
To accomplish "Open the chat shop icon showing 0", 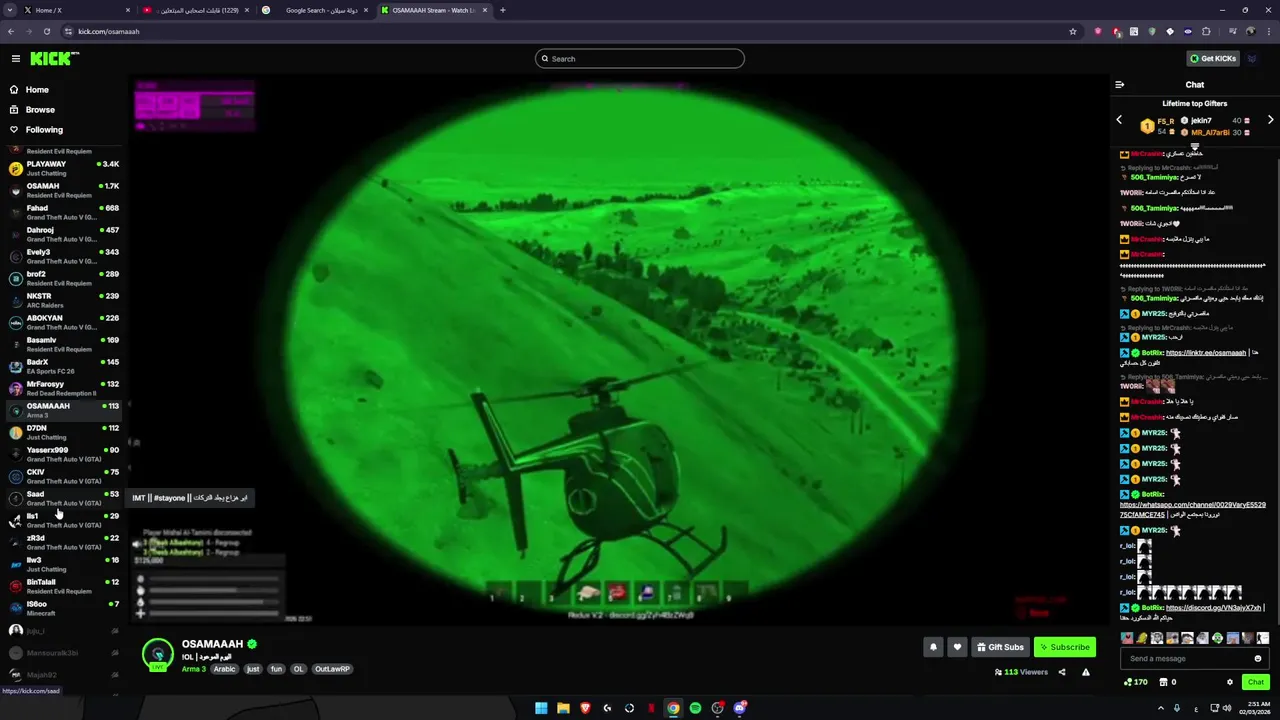I will pos(1168,682).
